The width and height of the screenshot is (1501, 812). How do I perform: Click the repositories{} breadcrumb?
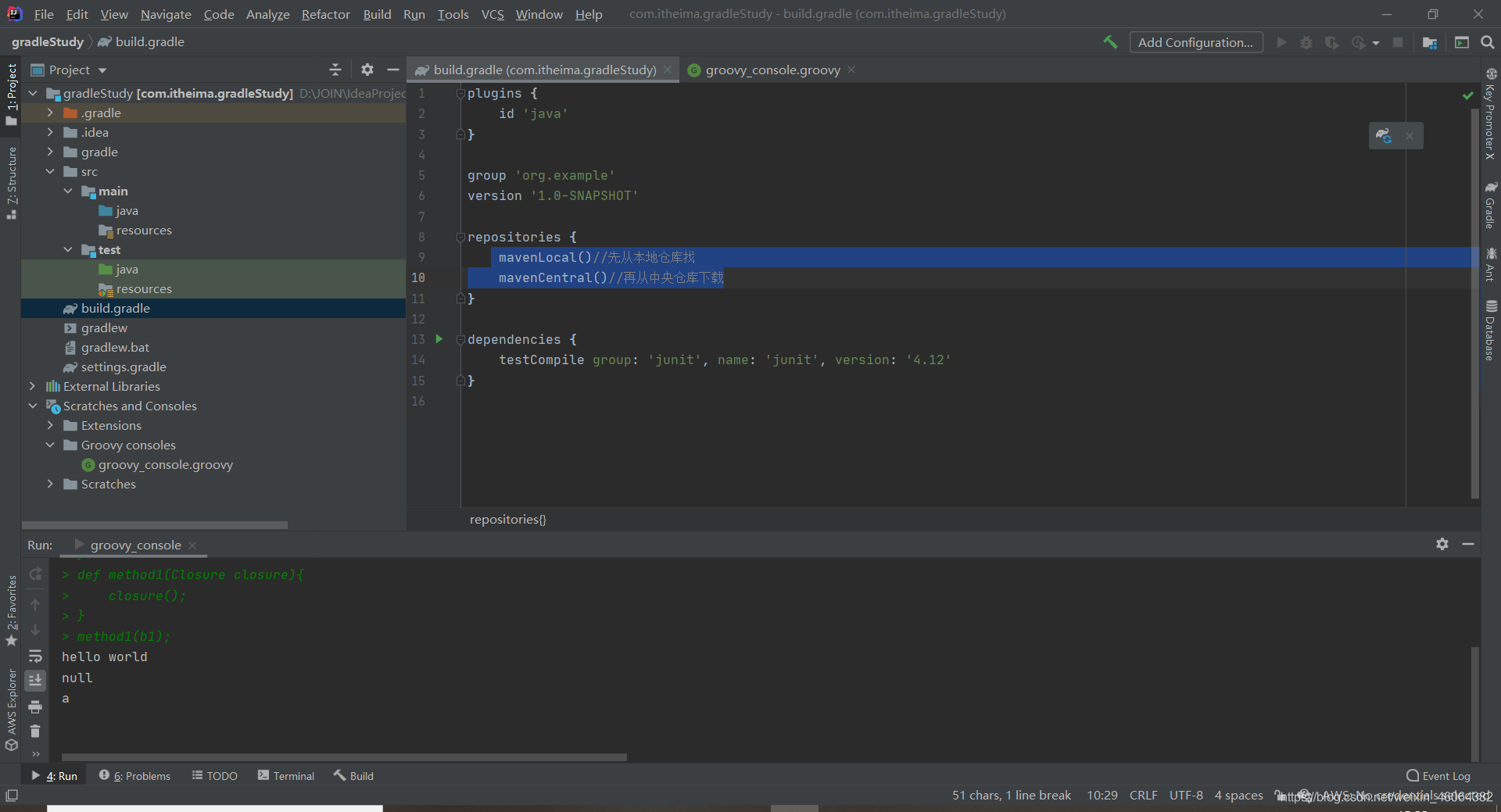tap(507, 519)
